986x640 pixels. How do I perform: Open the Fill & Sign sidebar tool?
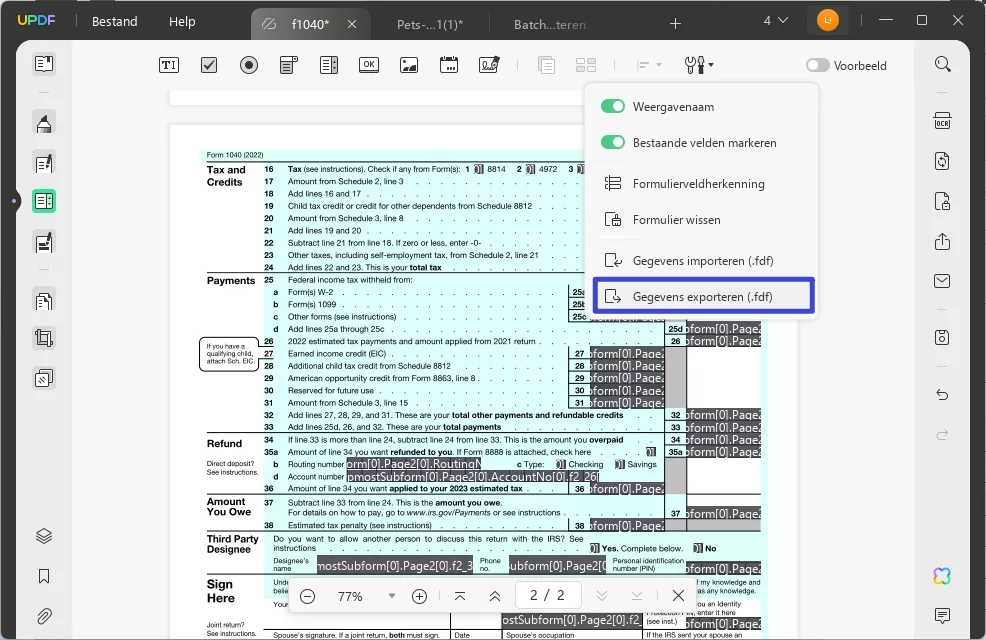coord(44,242)
